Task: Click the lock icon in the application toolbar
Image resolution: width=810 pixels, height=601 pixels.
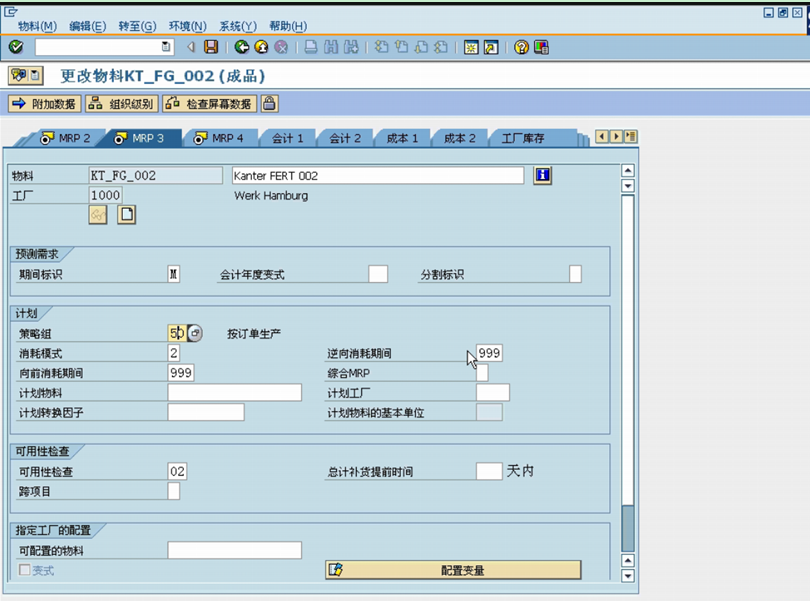Action: coord(268,103)
